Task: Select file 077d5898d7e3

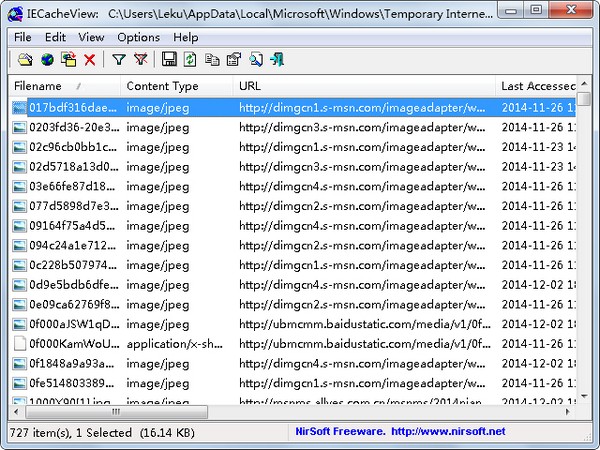Action: click(73, 206)
